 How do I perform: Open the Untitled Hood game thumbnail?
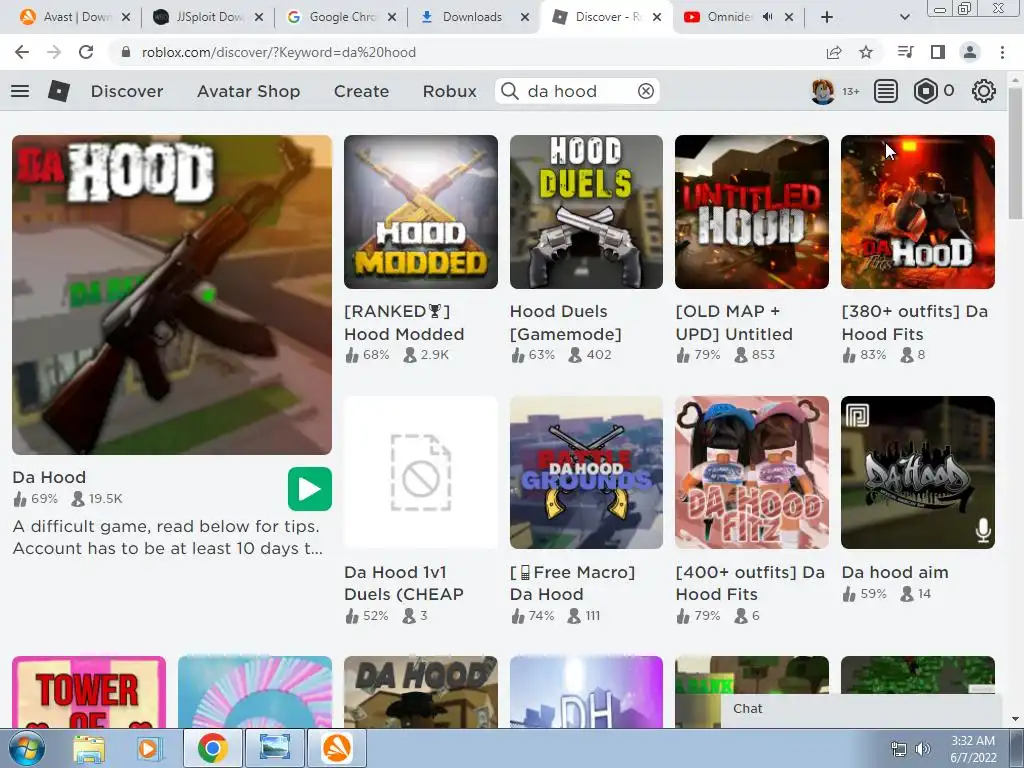[x=752, y=212]
